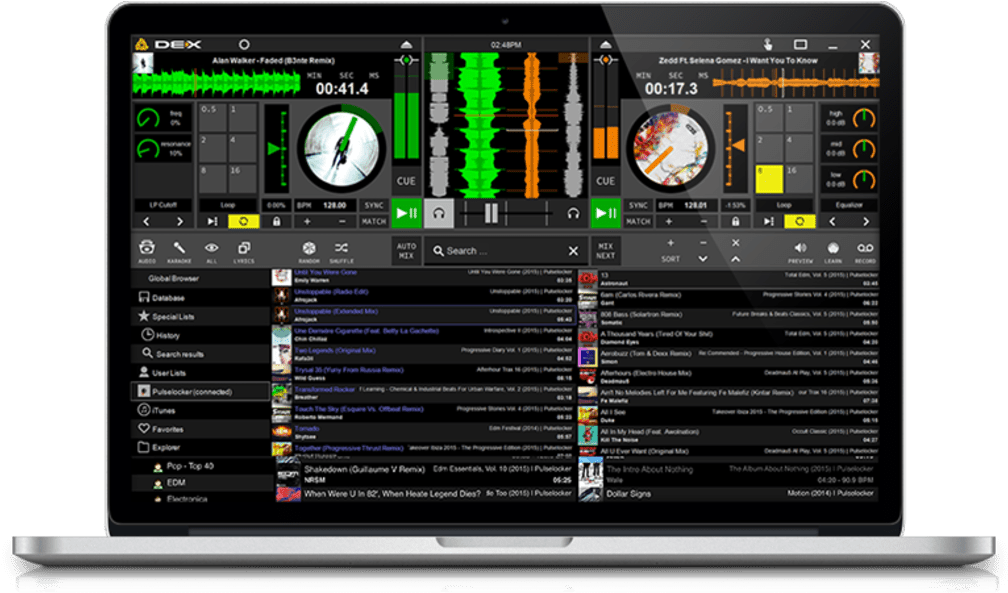
Task: Toggle the right deck yellow loop button
Action: pos(800,221)
